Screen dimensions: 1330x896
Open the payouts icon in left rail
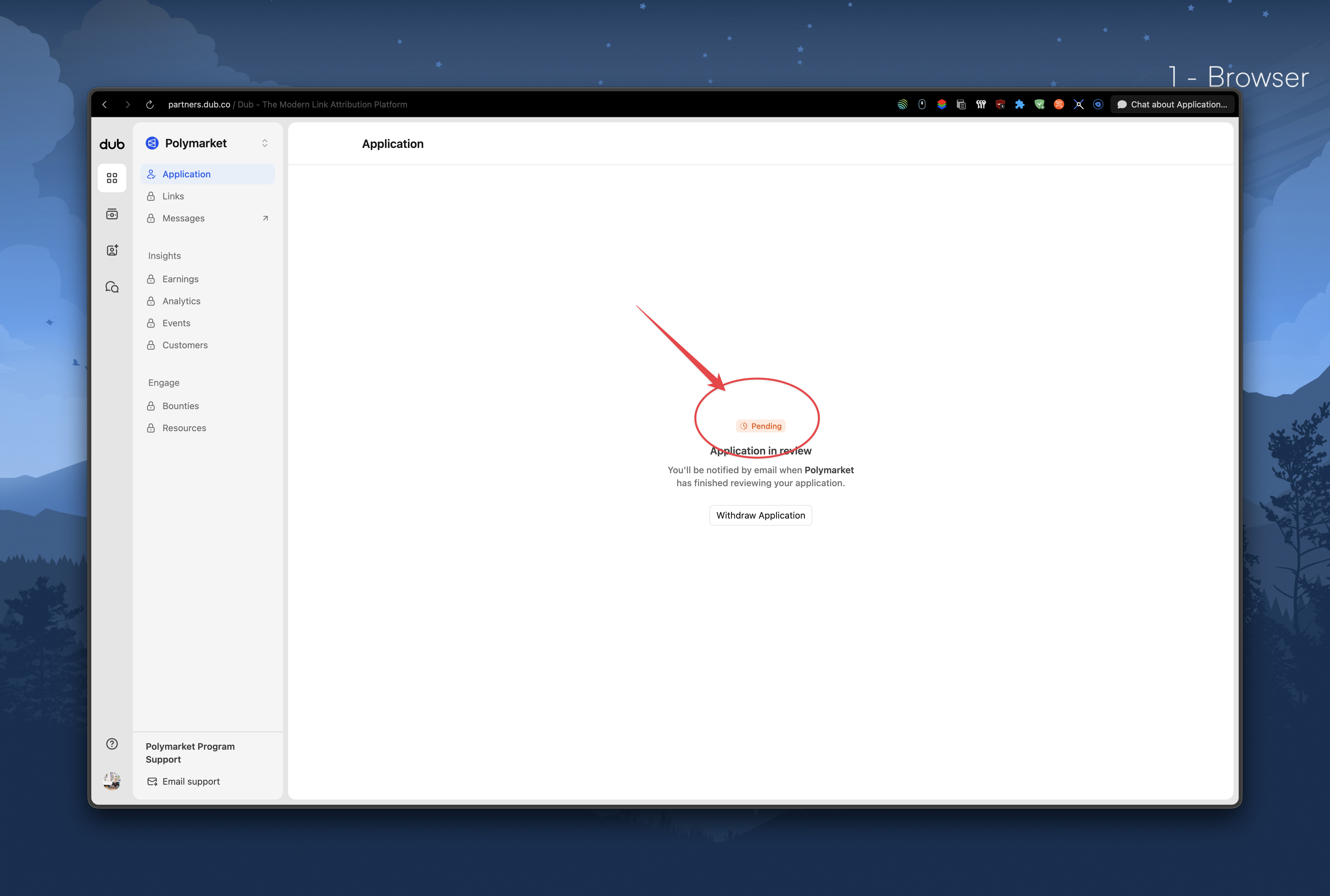[x=112, y=214]
